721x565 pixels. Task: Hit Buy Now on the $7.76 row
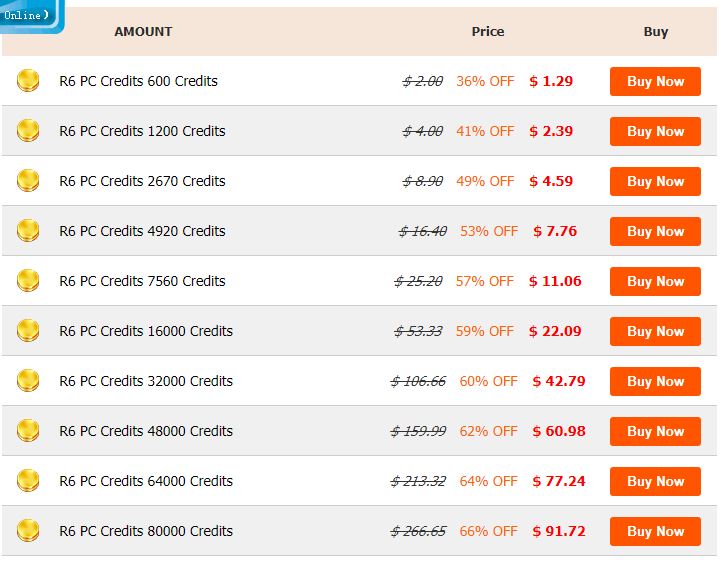pyautogui.click(x=655, y=232)
